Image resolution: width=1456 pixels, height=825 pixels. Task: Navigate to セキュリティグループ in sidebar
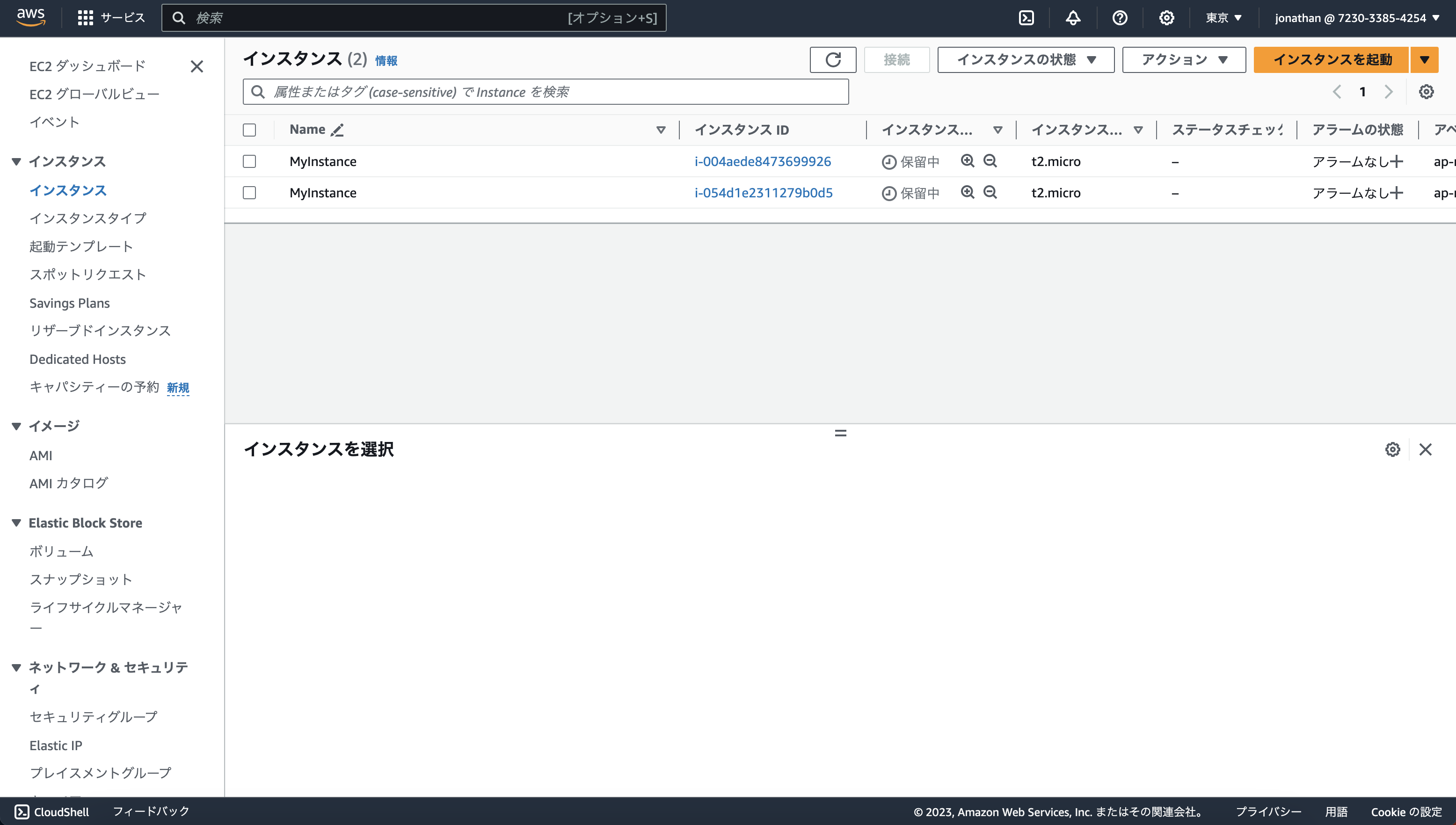pyautogui.click(x=93, y=716)
